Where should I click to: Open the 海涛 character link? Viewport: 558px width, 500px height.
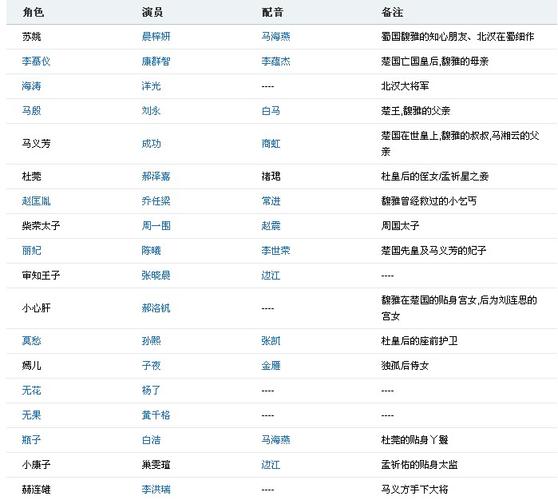(x=31, y=86)
